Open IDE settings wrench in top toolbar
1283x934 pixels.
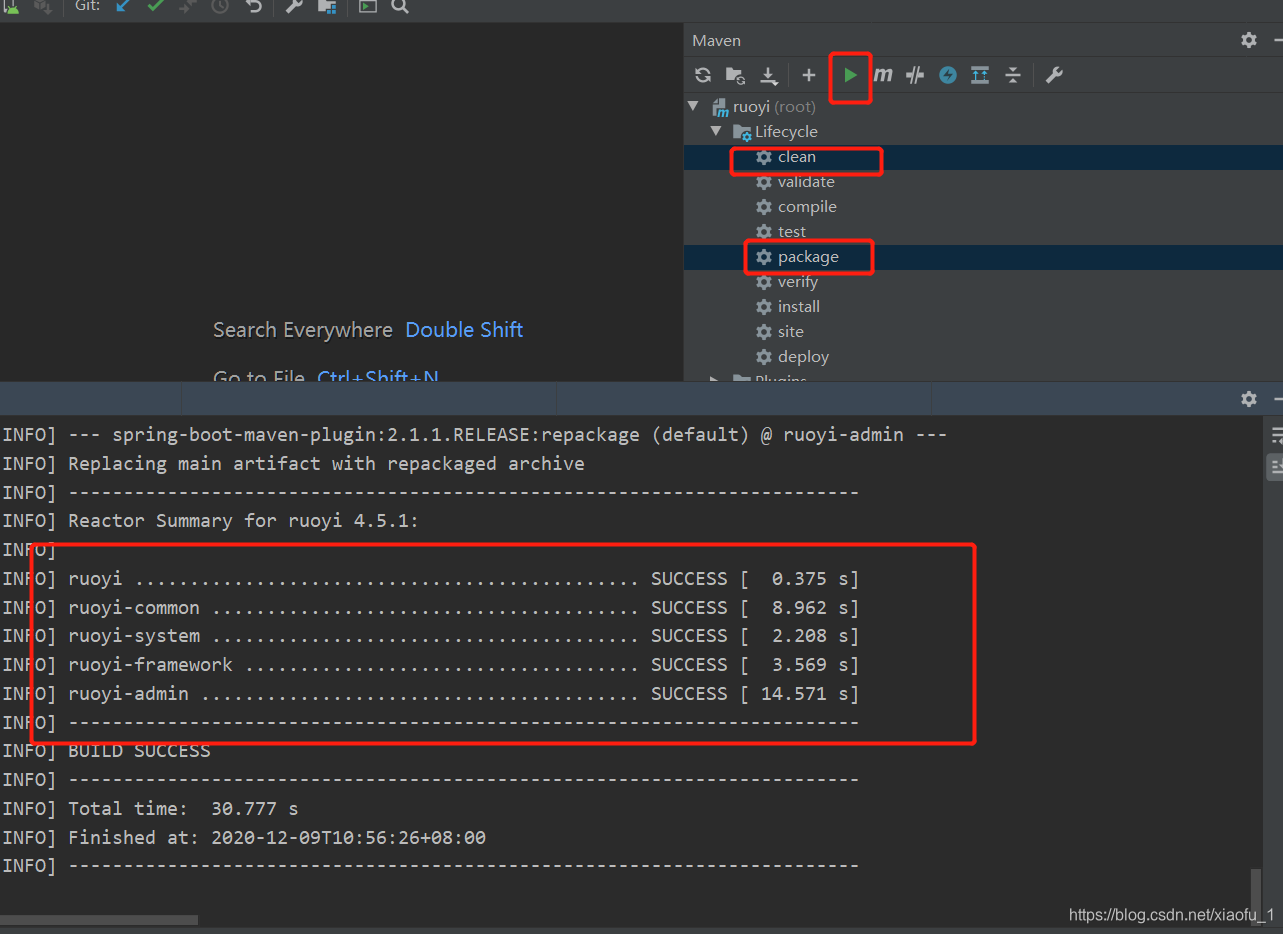tap(294, 6)
